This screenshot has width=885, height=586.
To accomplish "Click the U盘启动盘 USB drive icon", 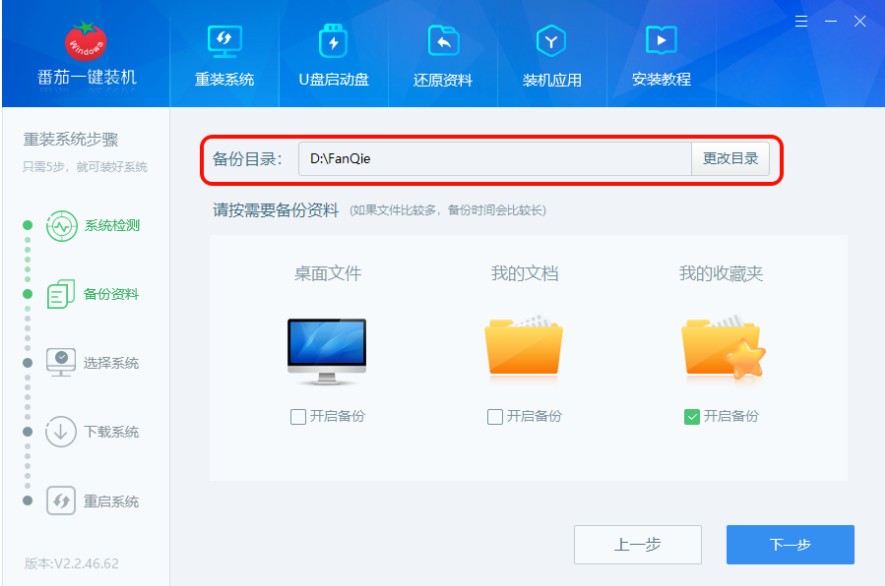I will tap(333, 41).
